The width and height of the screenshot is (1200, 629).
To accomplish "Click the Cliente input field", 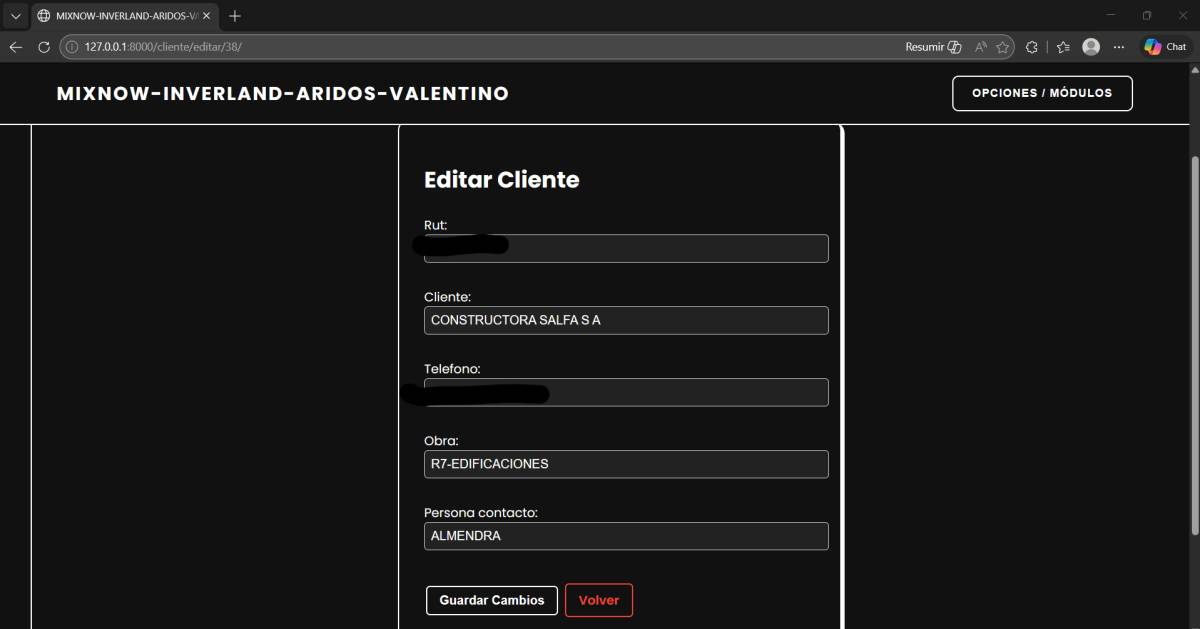I will pos(626,320).
